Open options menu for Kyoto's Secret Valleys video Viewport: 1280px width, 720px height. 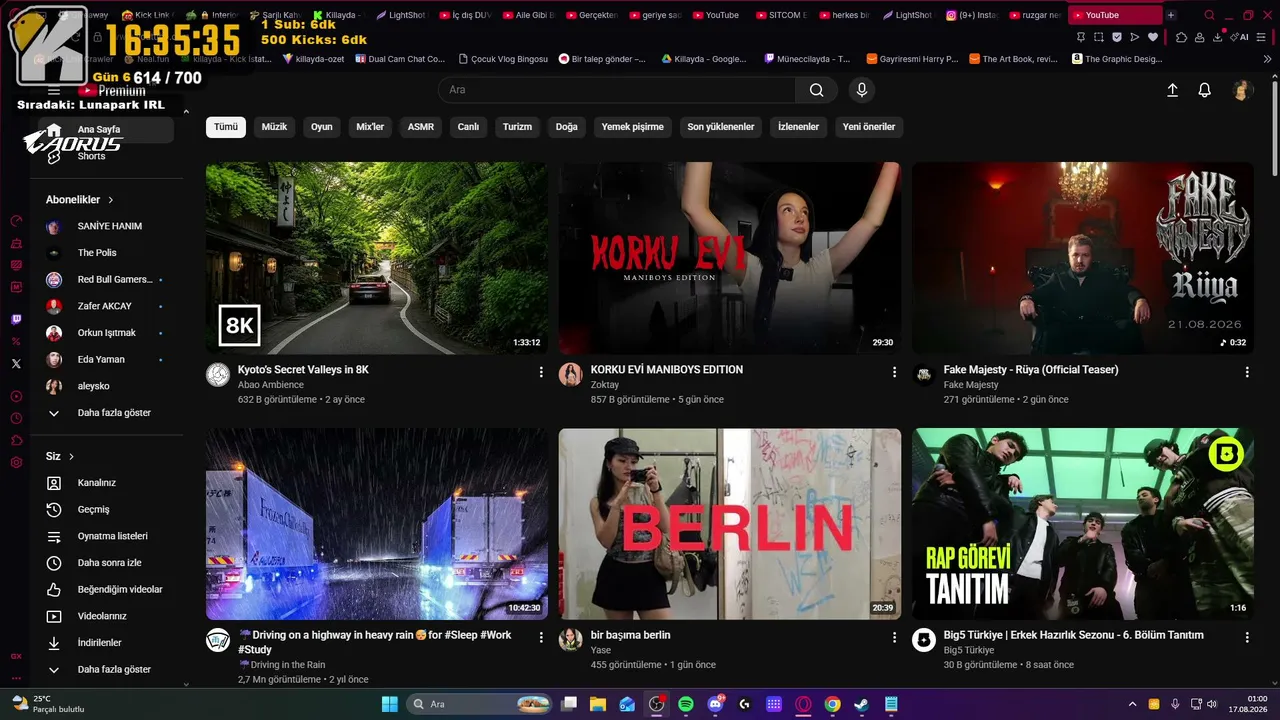541,372
